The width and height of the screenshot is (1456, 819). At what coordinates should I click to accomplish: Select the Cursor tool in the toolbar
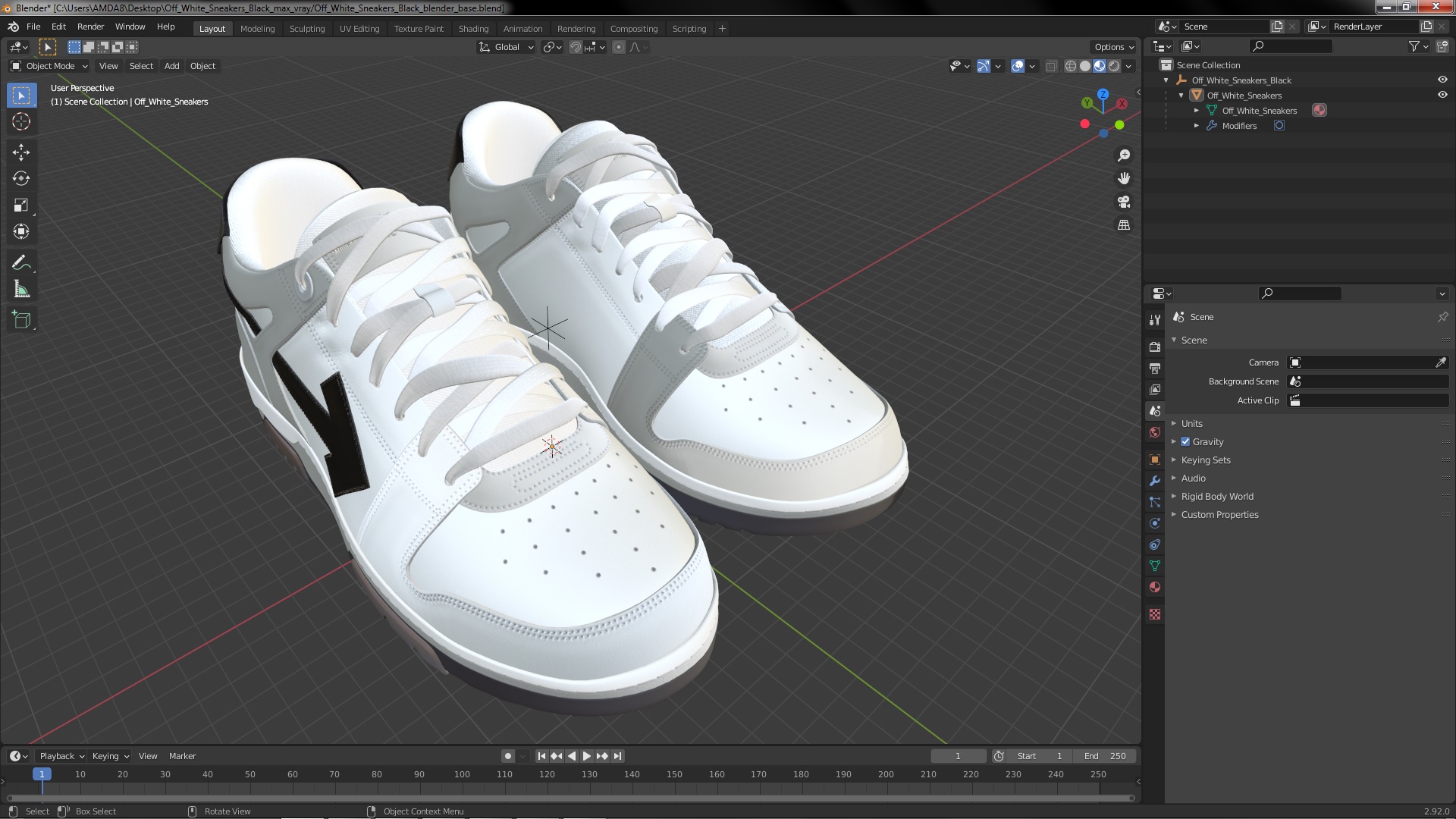21,121
